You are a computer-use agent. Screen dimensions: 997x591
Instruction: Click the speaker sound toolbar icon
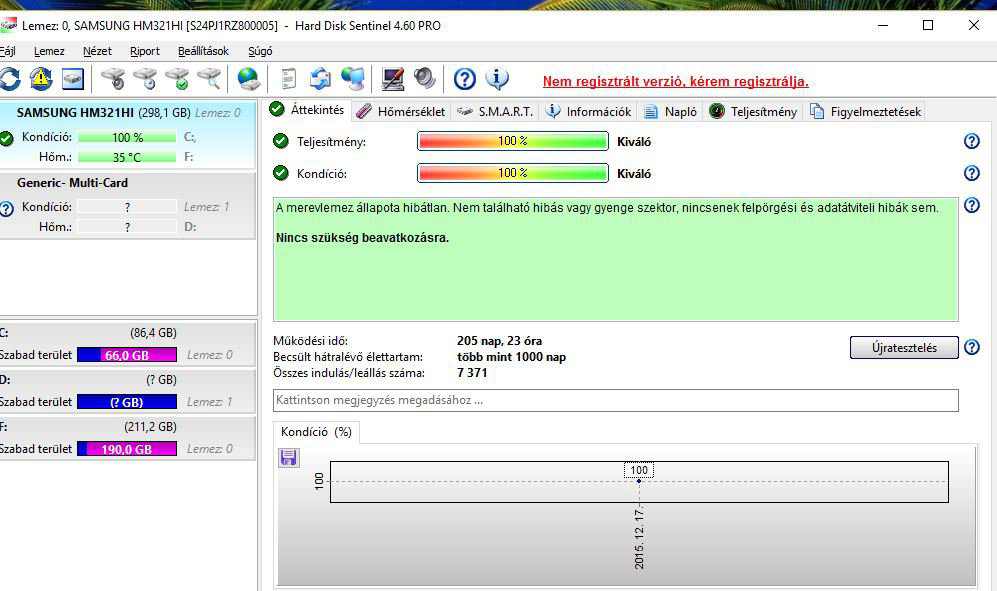(x=424, y=80)
